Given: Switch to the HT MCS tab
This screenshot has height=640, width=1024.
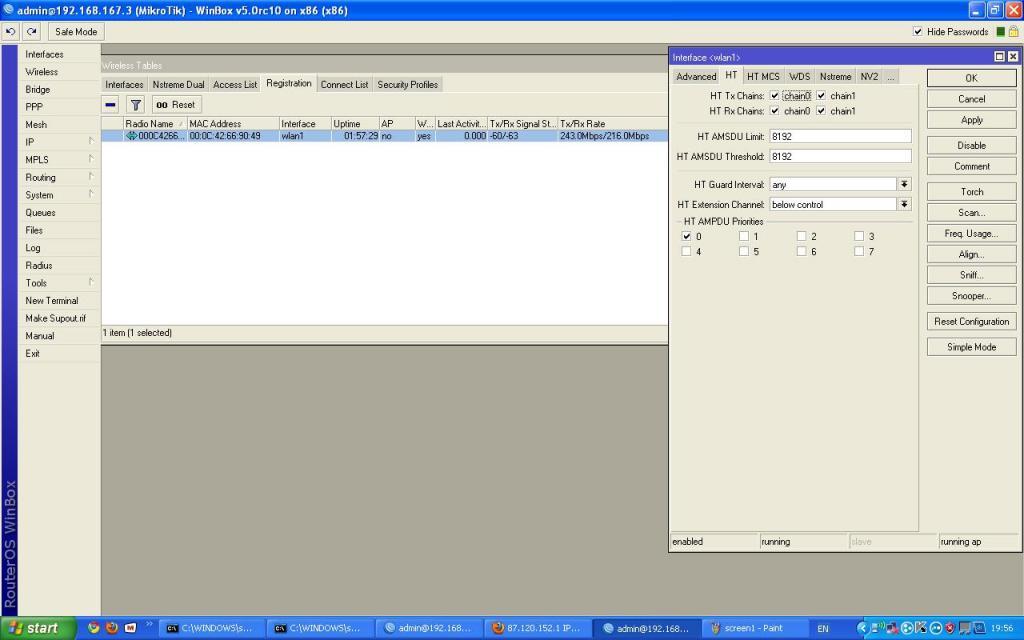Looking at the screenshot, I should tap(763, 76).
